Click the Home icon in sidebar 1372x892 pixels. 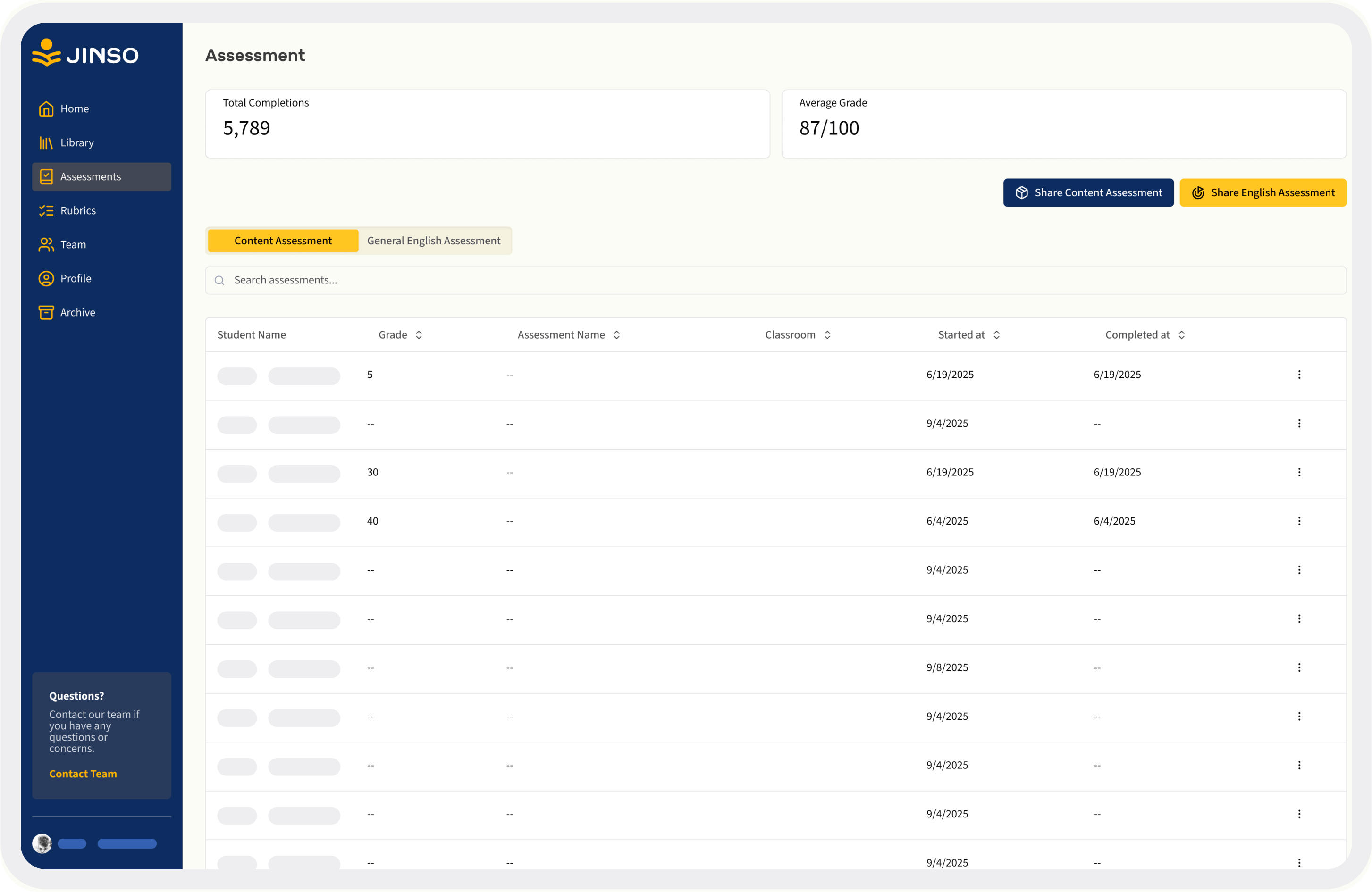[46, 109]
